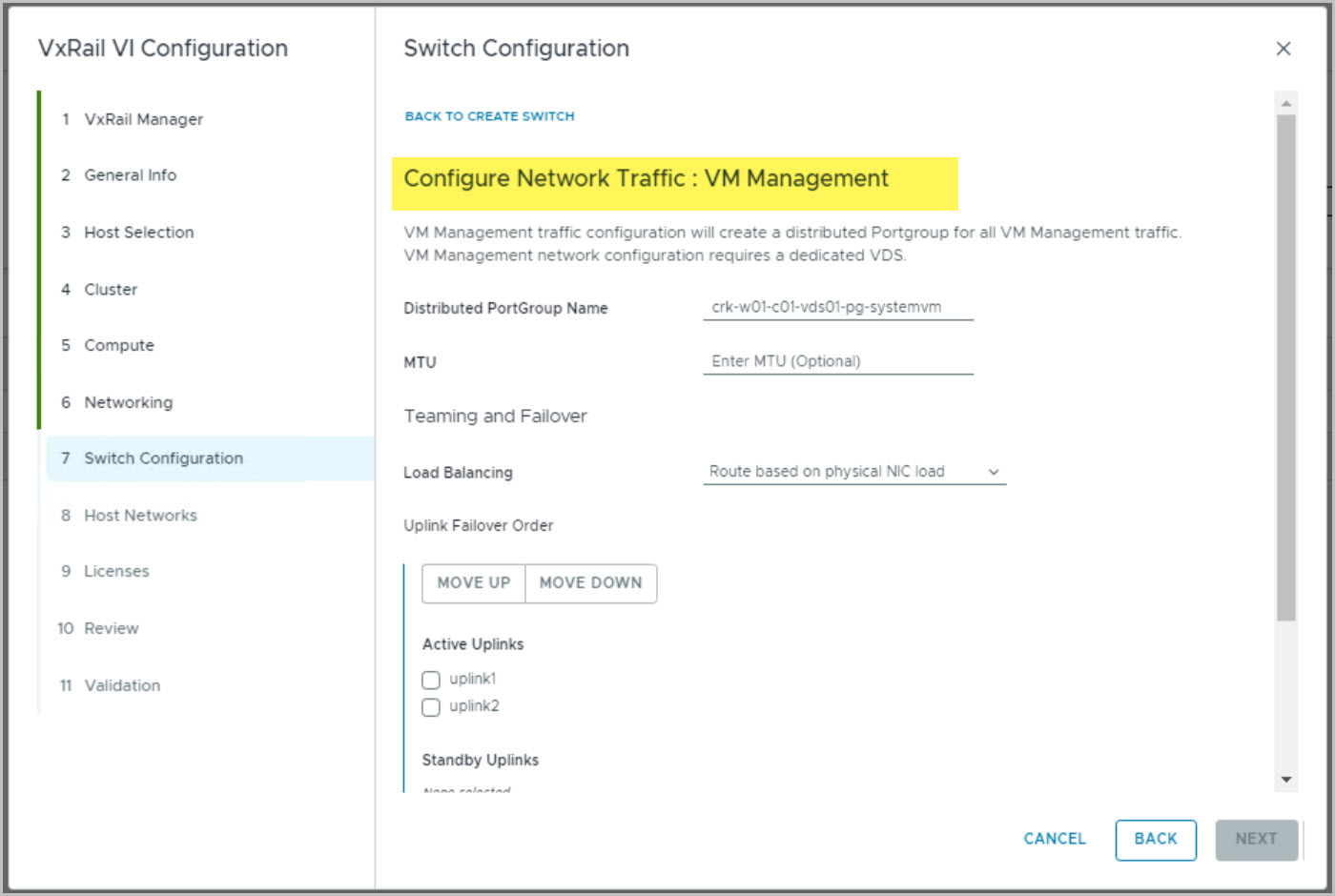Close the Switch Configuration dialog

[1283, 49]
